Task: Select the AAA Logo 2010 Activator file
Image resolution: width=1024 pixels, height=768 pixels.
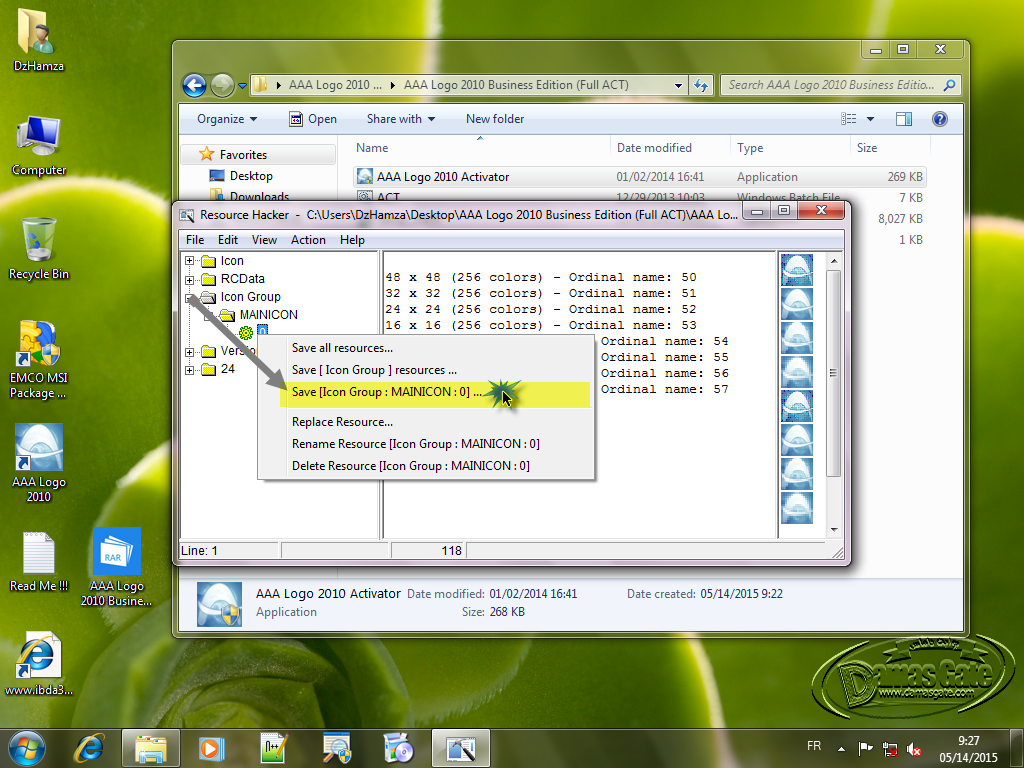Action: click(639, 176)
